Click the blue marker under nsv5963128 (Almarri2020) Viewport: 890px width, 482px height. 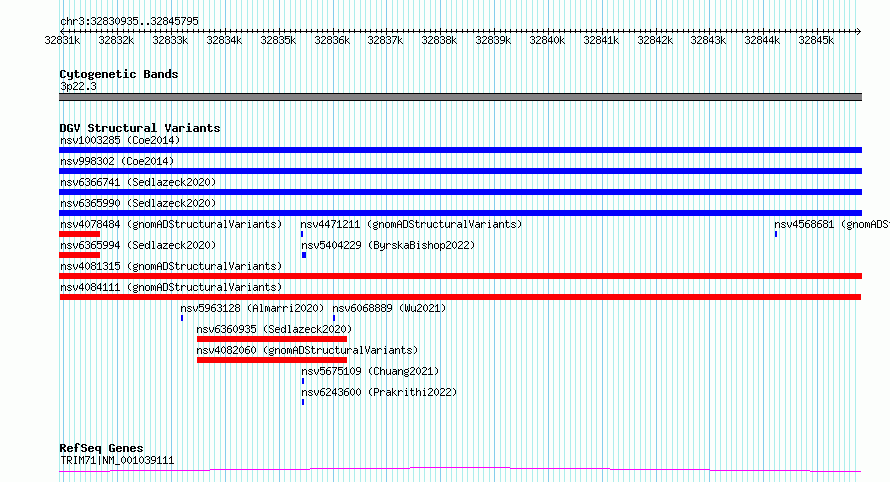point(182,318)
